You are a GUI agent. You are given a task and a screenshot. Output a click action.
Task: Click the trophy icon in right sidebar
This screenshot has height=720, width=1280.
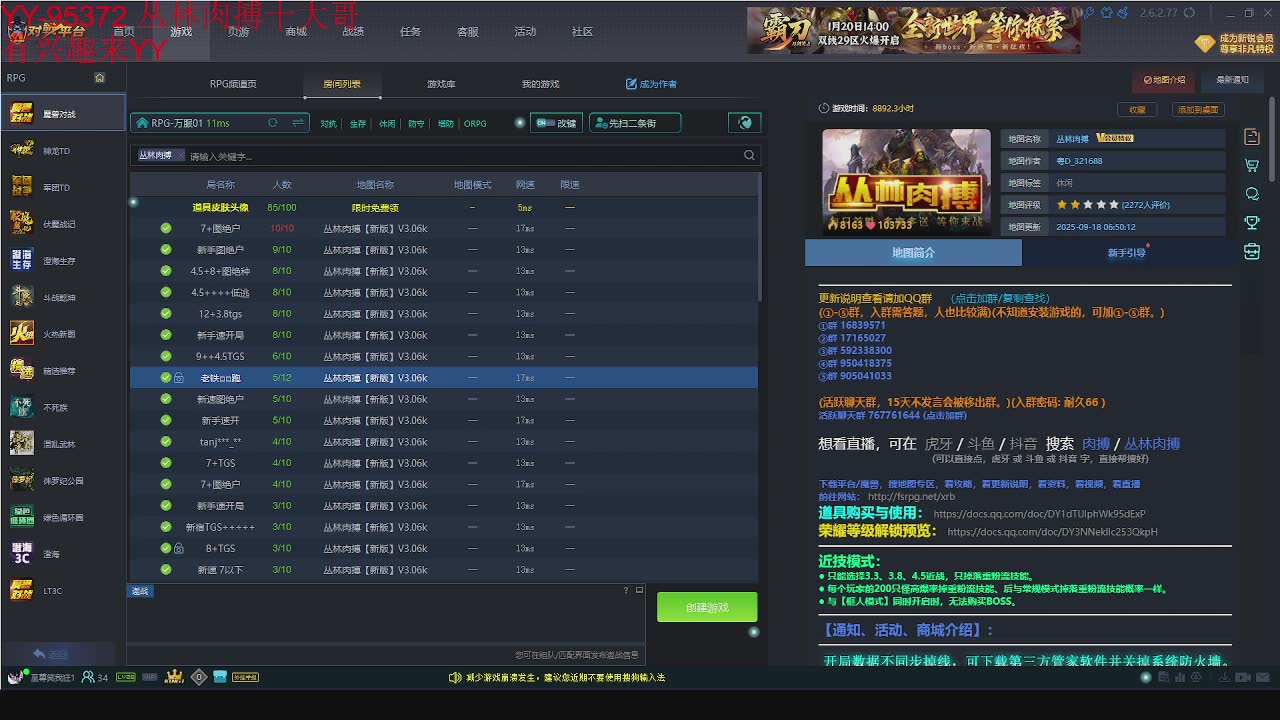point(1251,223)
